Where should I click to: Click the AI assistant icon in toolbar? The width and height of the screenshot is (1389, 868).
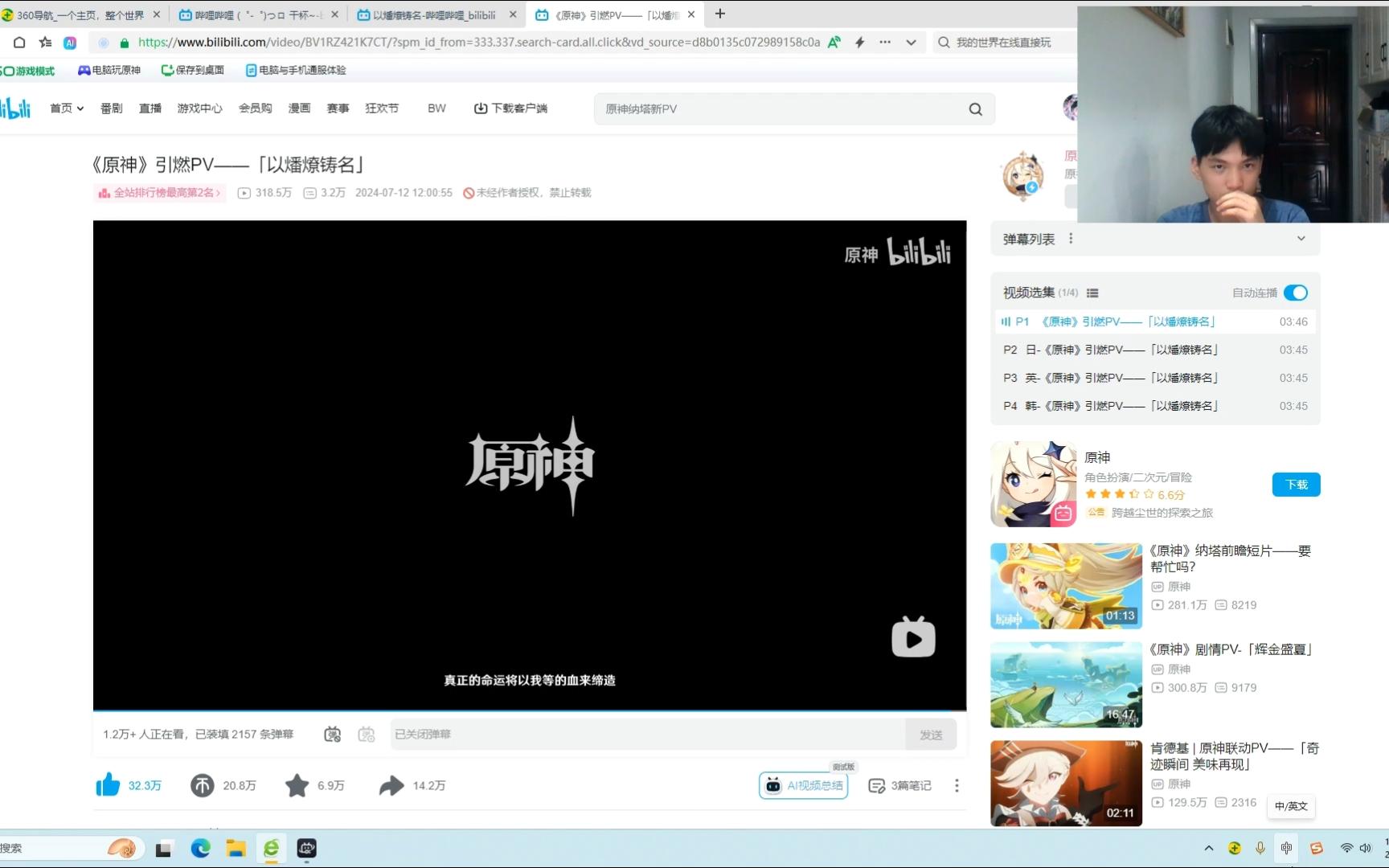tap(70, 43)
